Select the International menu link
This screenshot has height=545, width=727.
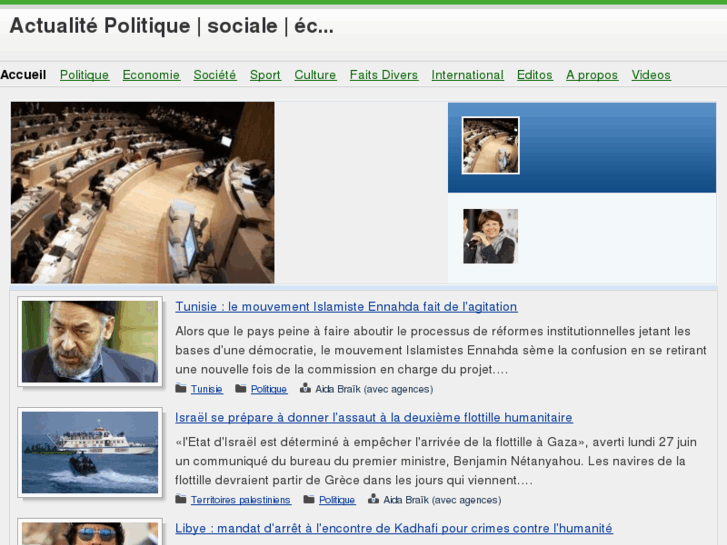(x=467, y=75)
